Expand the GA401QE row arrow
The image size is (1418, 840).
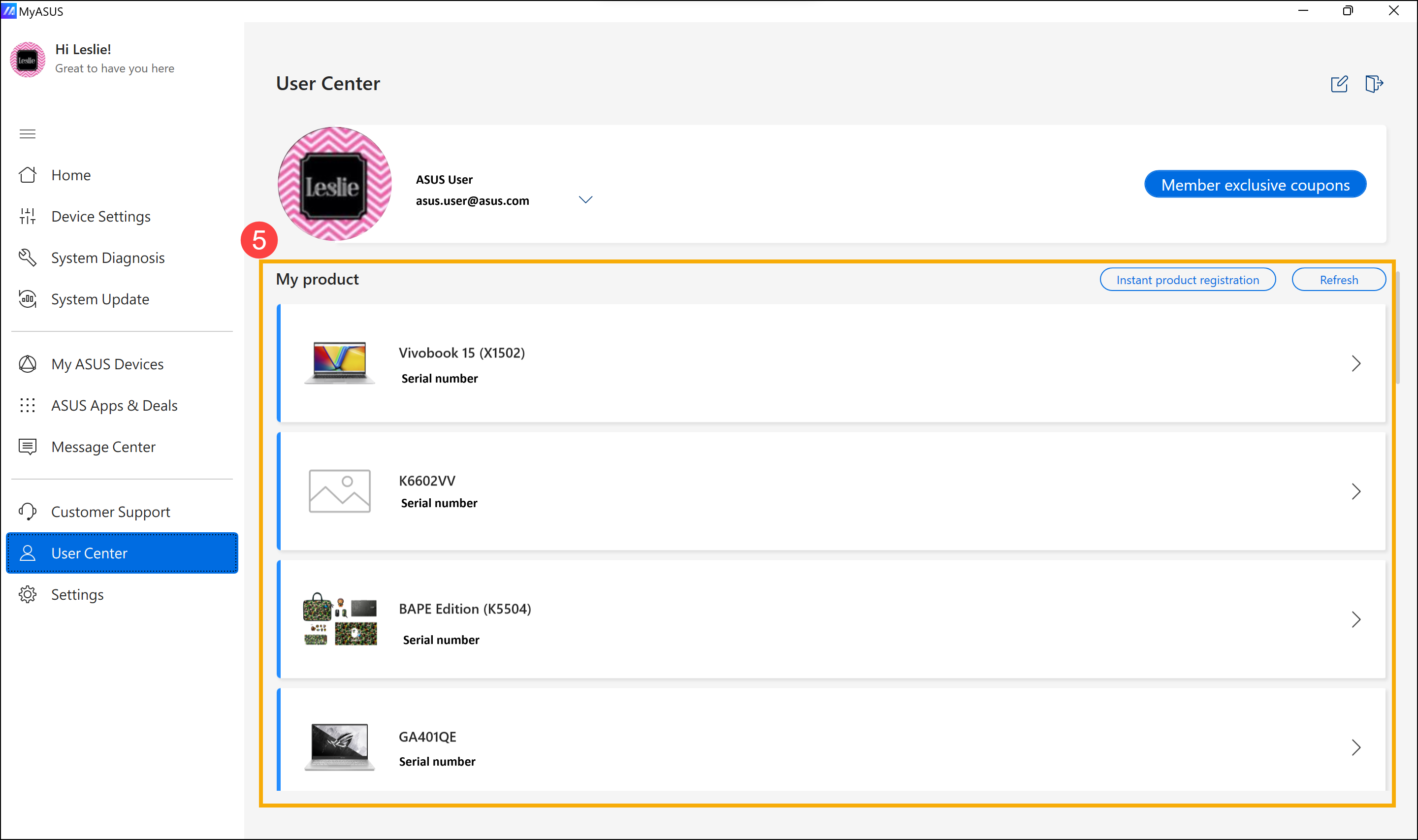(x=1356, y=747)
